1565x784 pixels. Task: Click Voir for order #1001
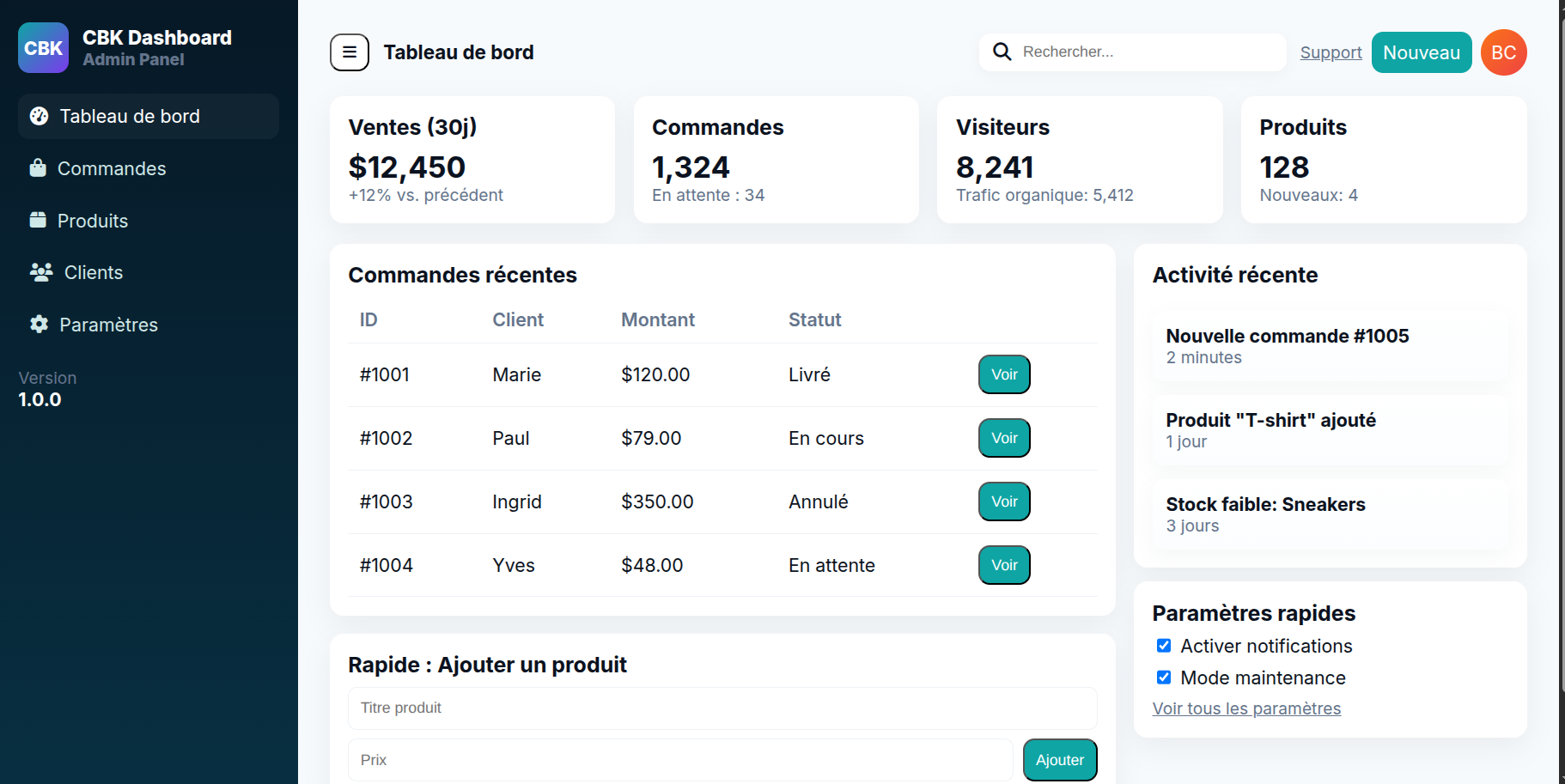pos(1004,374)
